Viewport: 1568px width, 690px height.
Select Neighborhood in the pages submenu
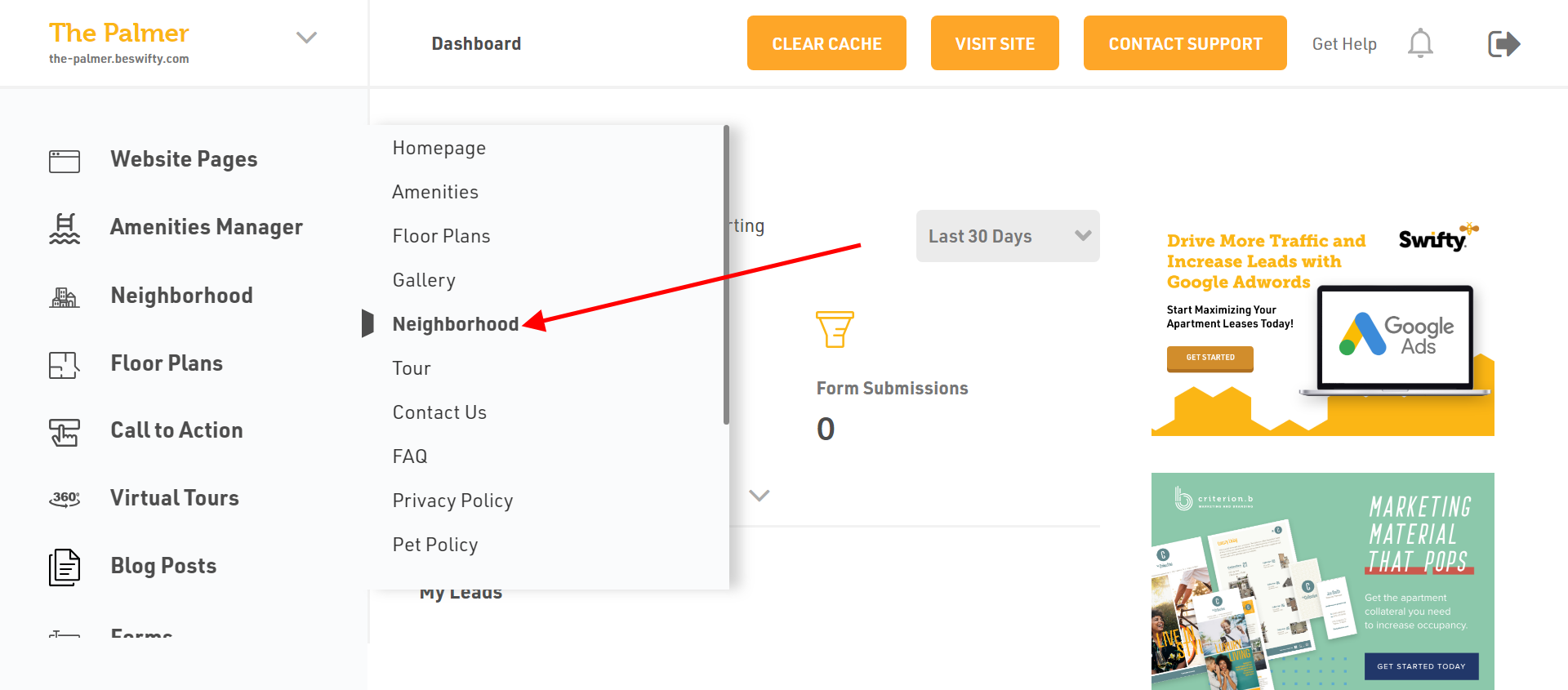455,324
